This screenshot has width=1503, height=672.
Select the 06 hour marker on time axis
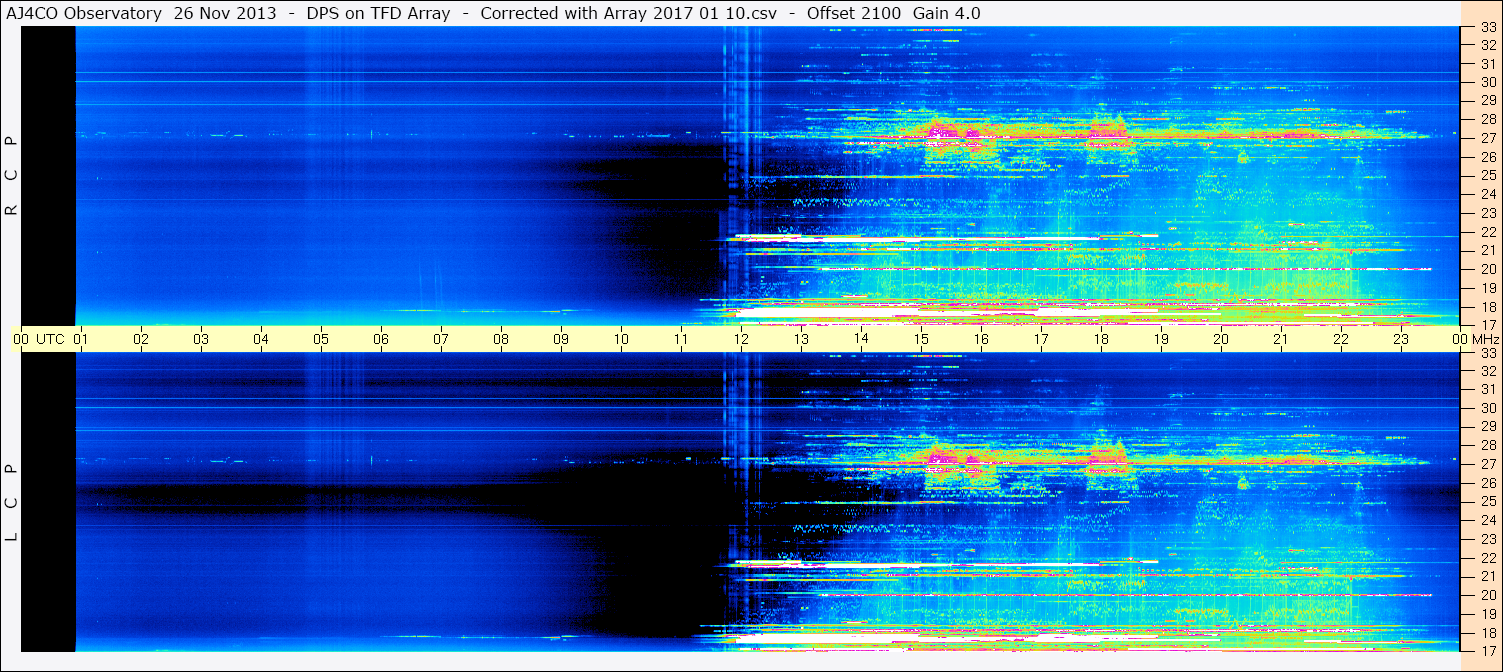click(x=381, y=339)
